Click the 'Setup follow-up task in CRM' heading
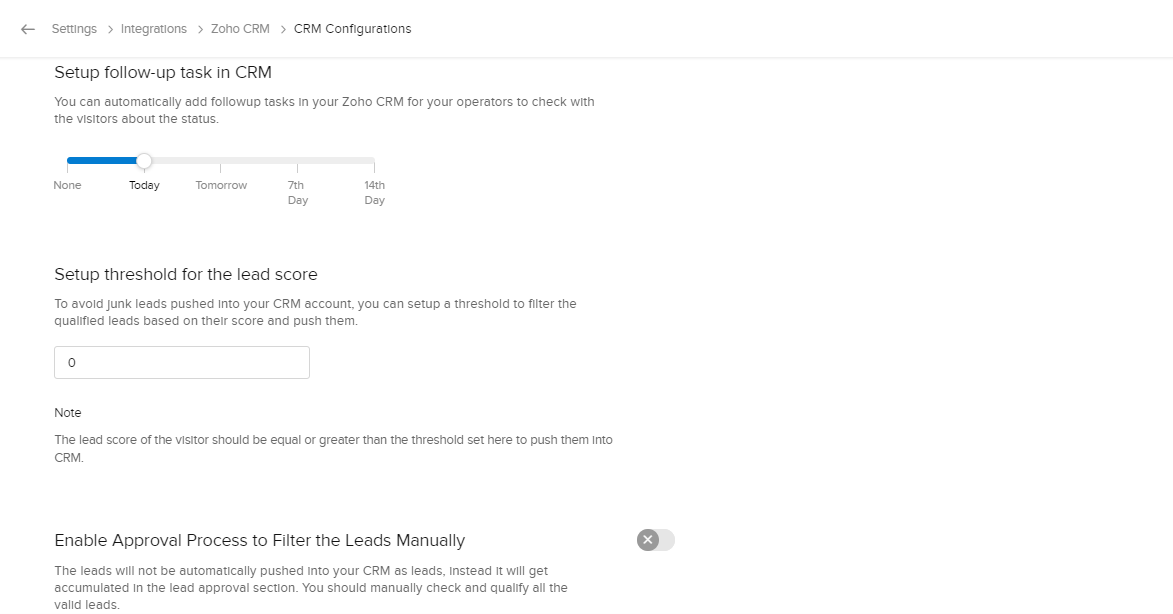 (163, 72)
